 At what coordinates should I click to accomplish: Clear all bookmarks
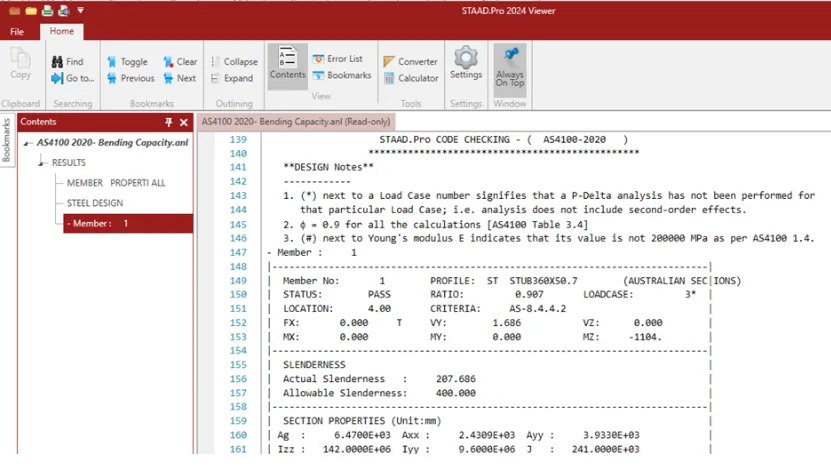pyautogui.click(x=180, y=62)
